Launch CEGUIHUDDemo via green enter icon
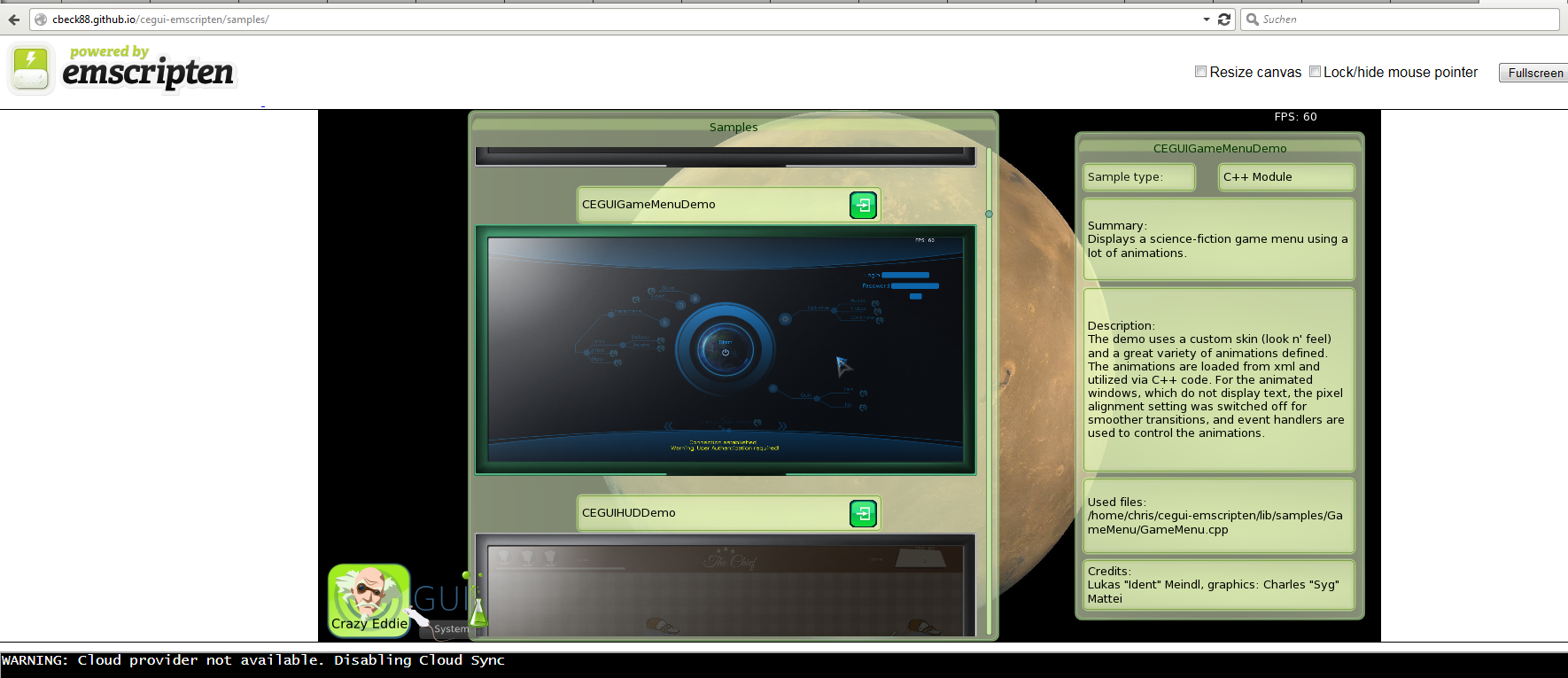The image size is (1568, 678). coord(863,513)
